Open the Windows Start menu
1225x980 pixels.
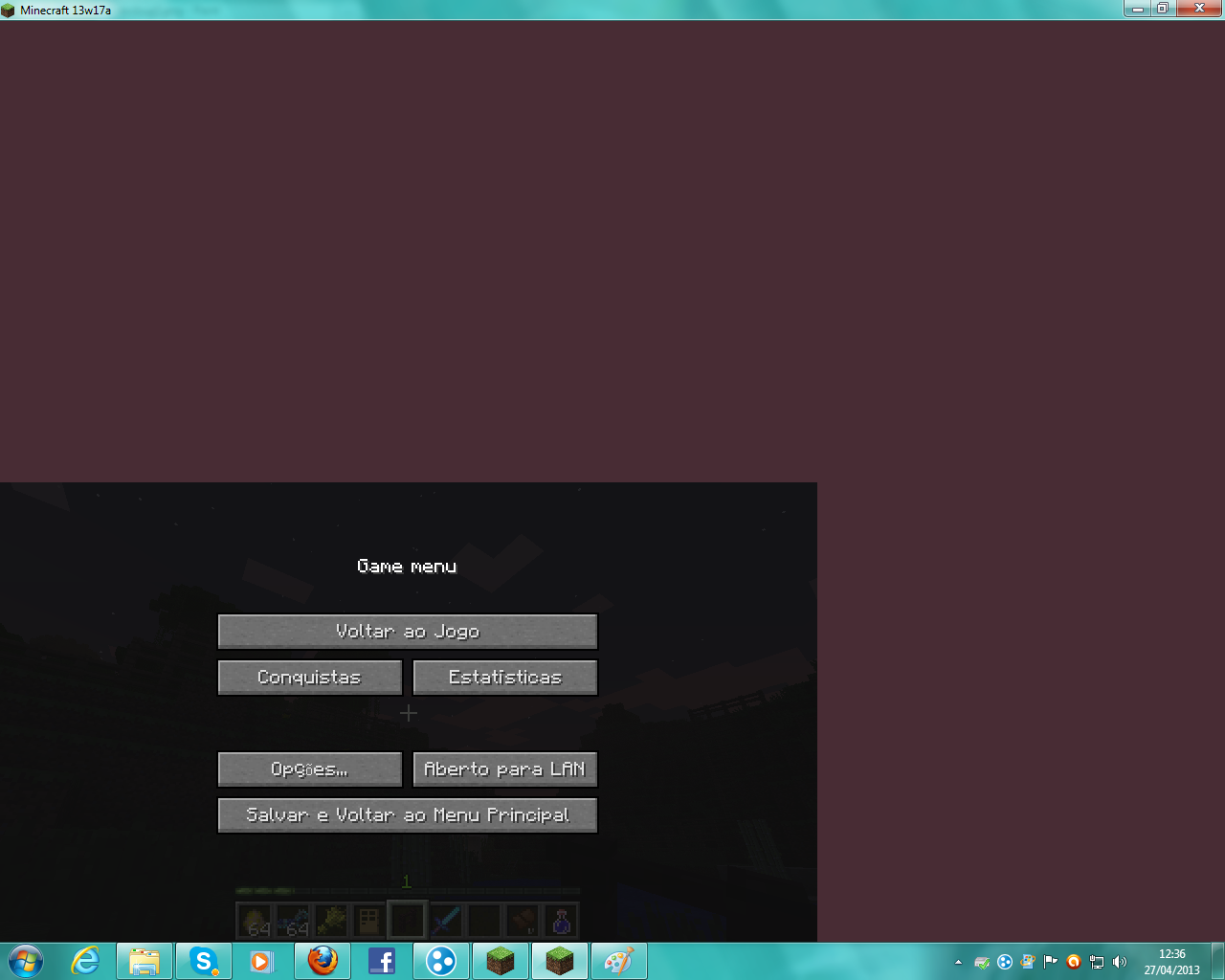coord(26,961)
